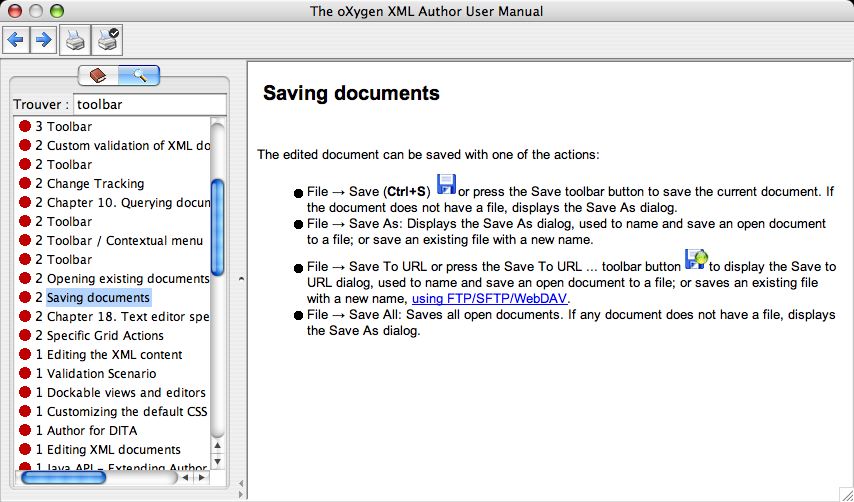Go forward using the right arrow button
Screen dimensions: 854x502
tap(43, 40)
